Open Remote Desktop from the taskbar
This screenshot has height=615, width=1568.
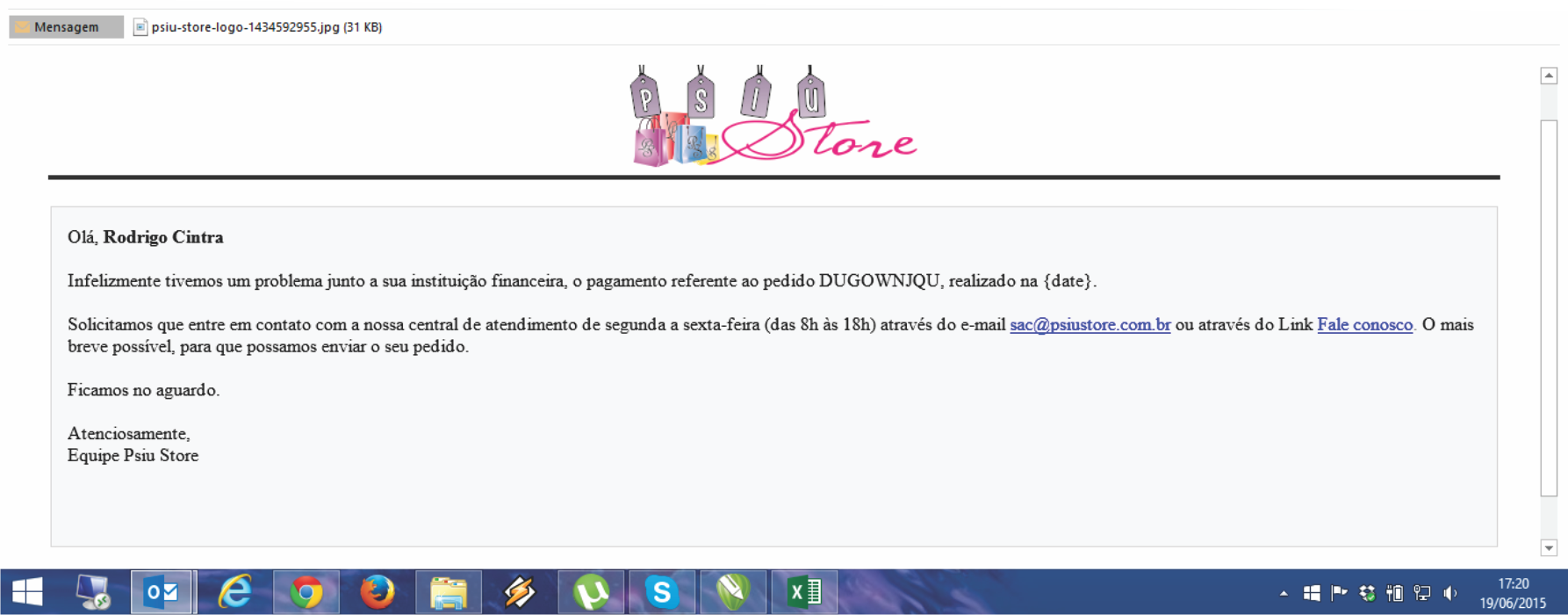[93, 592]
